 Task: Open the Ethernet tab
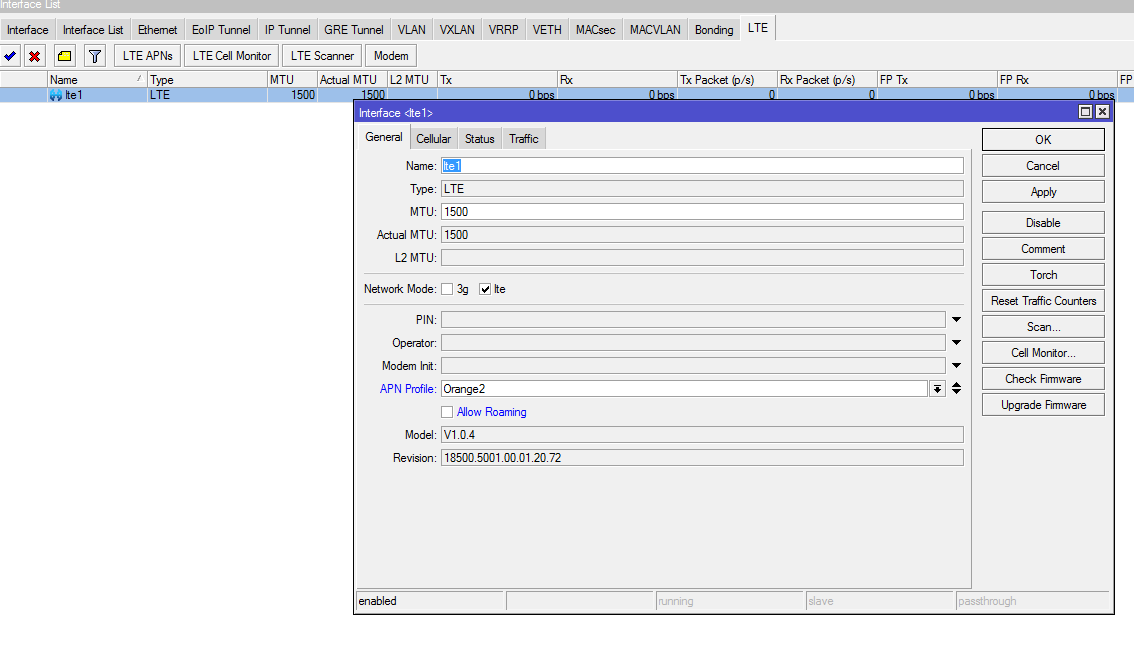tap(158, 30)
